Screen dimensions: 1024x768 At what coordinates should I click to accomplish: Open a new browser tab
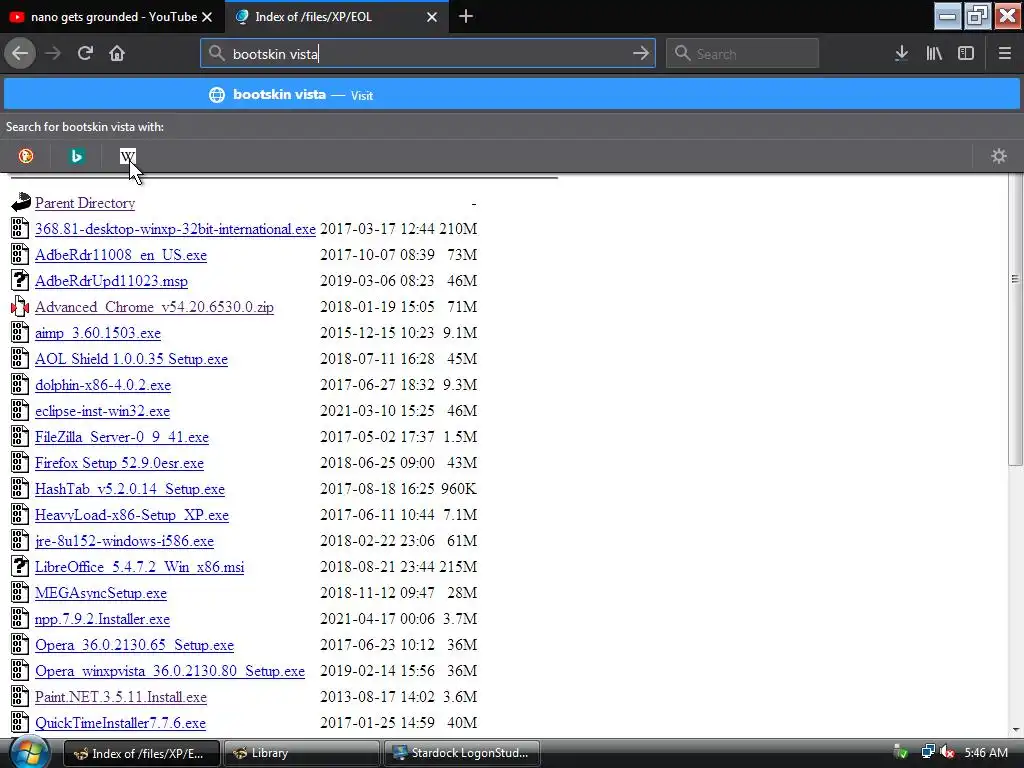pos(466,16)
